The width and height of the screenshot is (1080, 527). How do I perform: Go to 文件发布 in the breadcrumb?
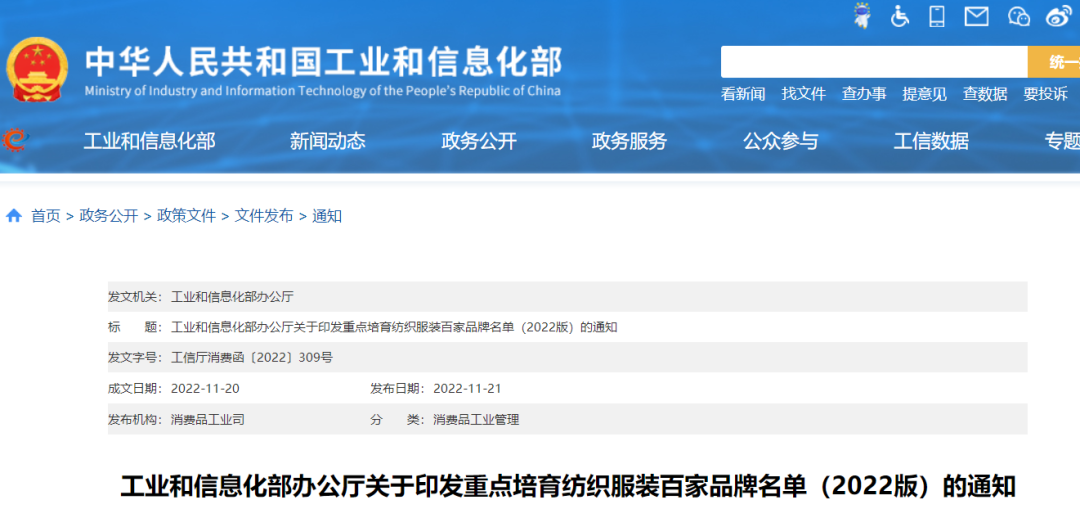pyautogui.click(x=264, y=216)
